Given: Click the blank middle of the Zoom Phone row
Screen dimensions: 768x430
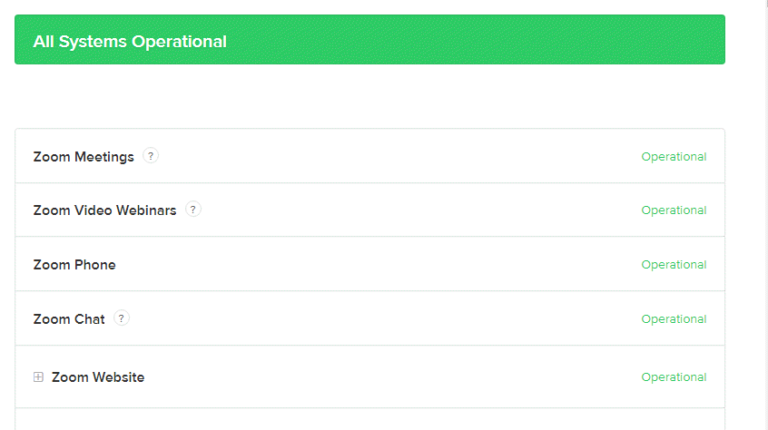Looking at the screenshot, I should 380,265.
